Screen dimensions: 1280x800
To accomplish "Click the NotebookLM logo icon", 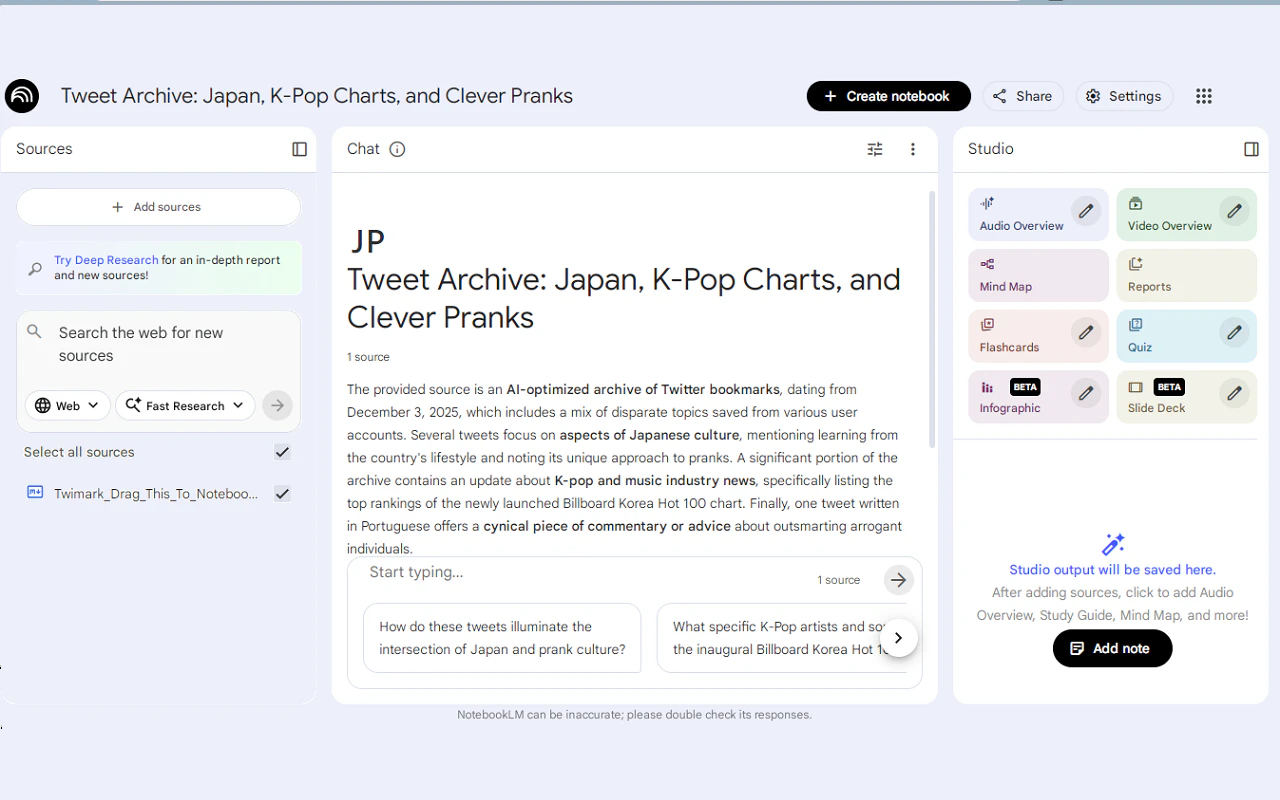I will pos(22,96).
